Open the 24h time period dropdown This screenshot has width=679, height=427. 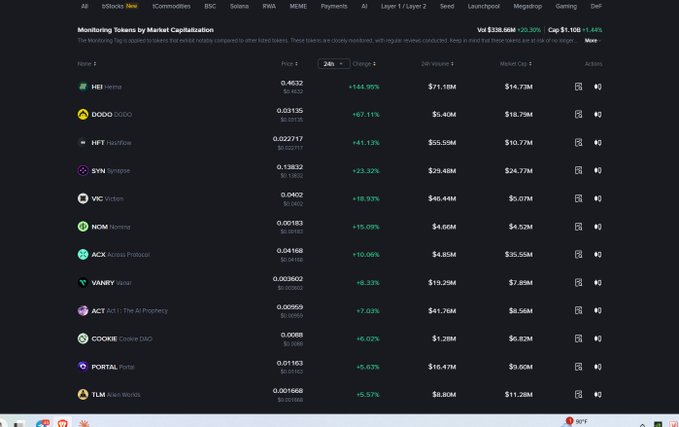tap(333, 64)
